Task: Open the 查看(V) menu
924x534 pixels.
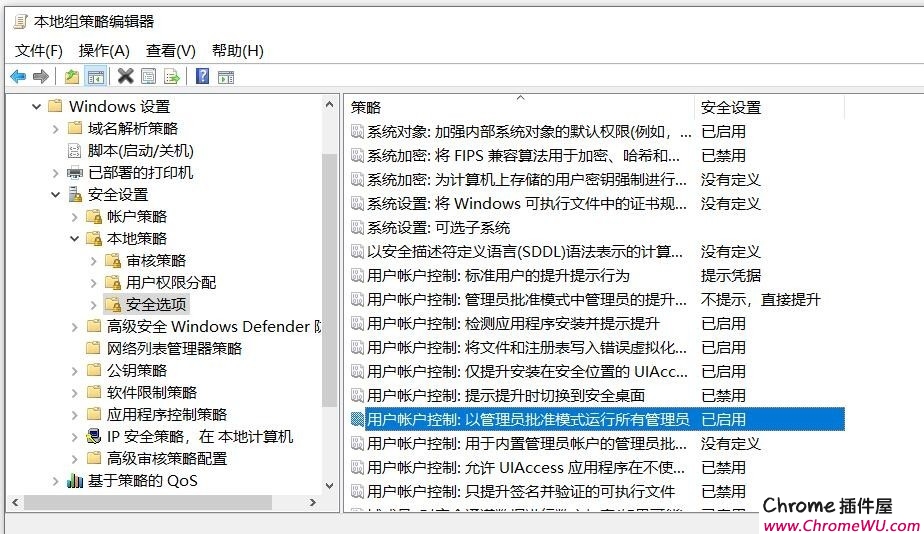Action: [x=170, y=51]
